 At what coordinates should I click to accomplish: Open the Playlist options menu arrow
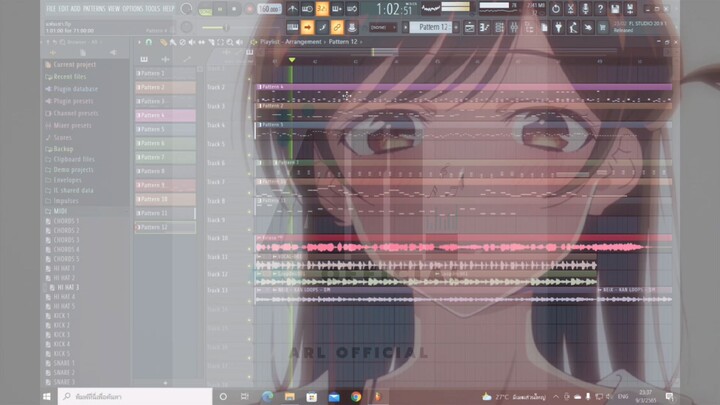(139, 42)
